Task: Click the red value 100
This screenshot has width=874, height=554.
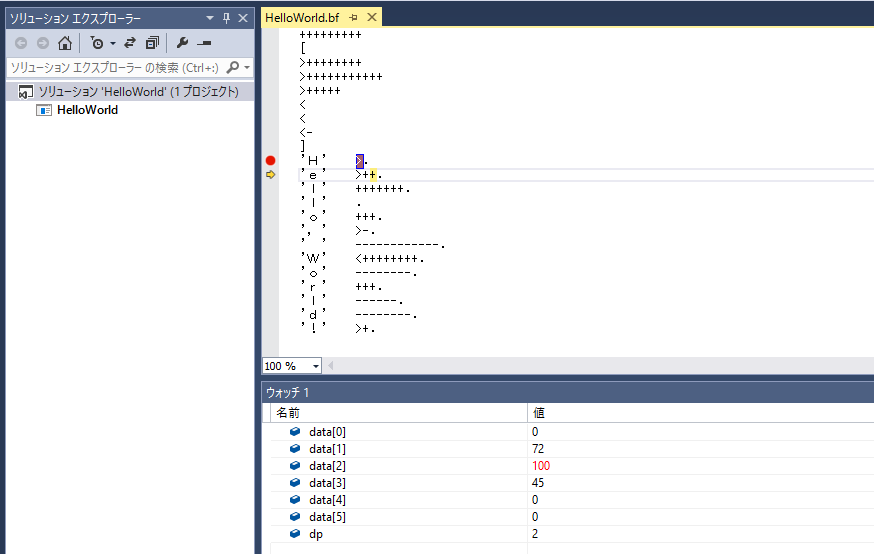Action: point(541,466)
